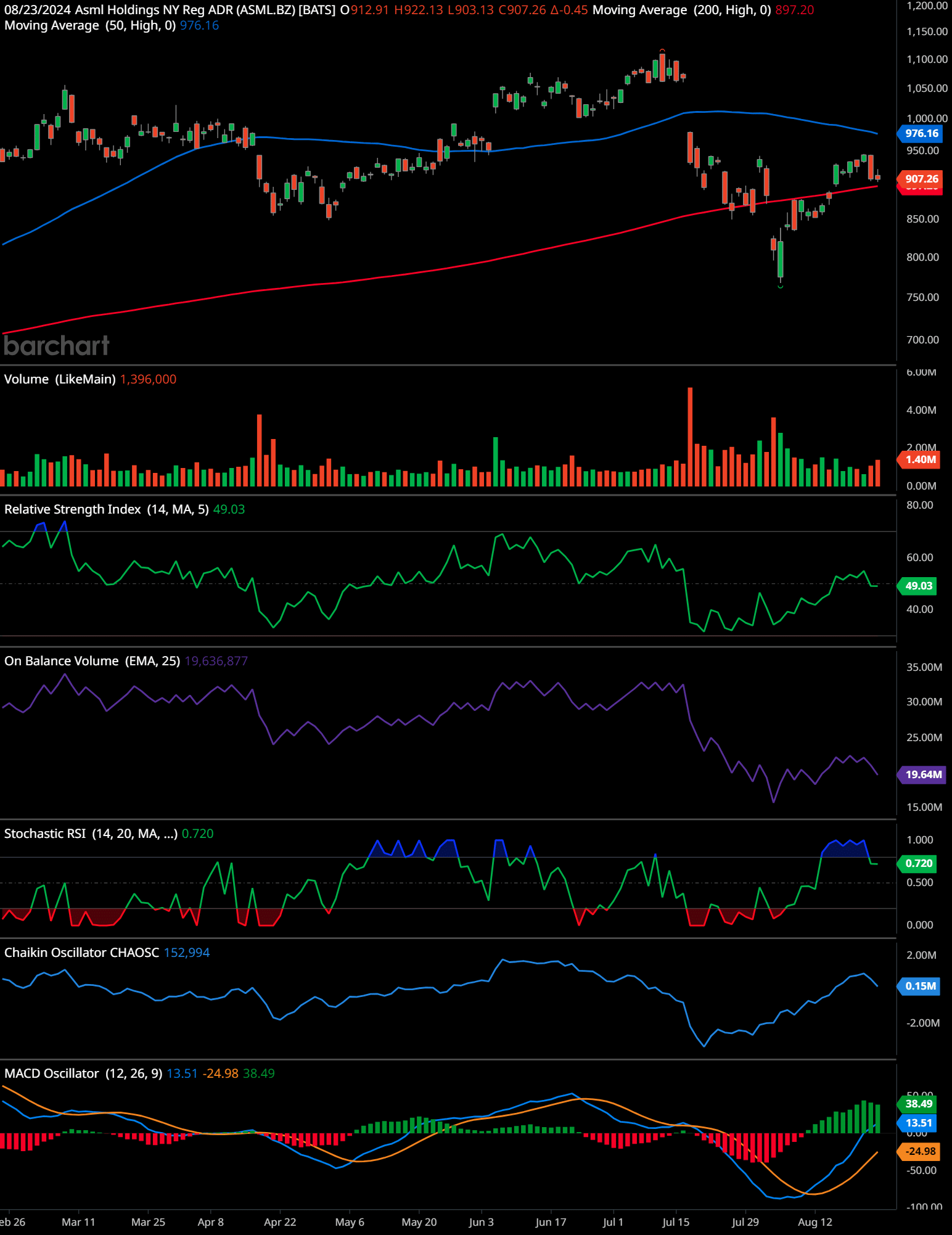Click the Relative Strength Index (14, MA, 5) title
Image resolution: width=952 pixels, height=1235 pixels.
pos(106,509)
